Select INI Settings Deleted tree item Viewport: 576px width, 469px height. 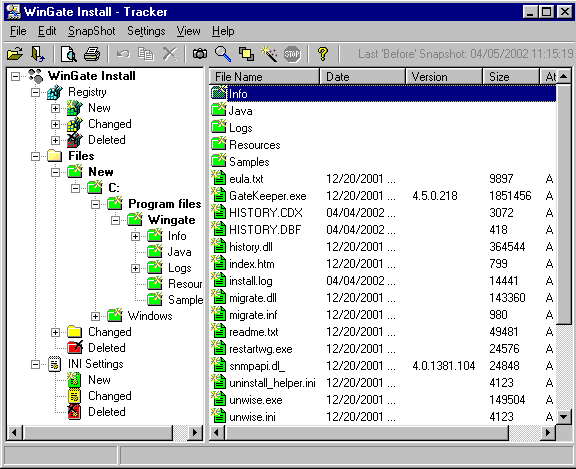107,412
